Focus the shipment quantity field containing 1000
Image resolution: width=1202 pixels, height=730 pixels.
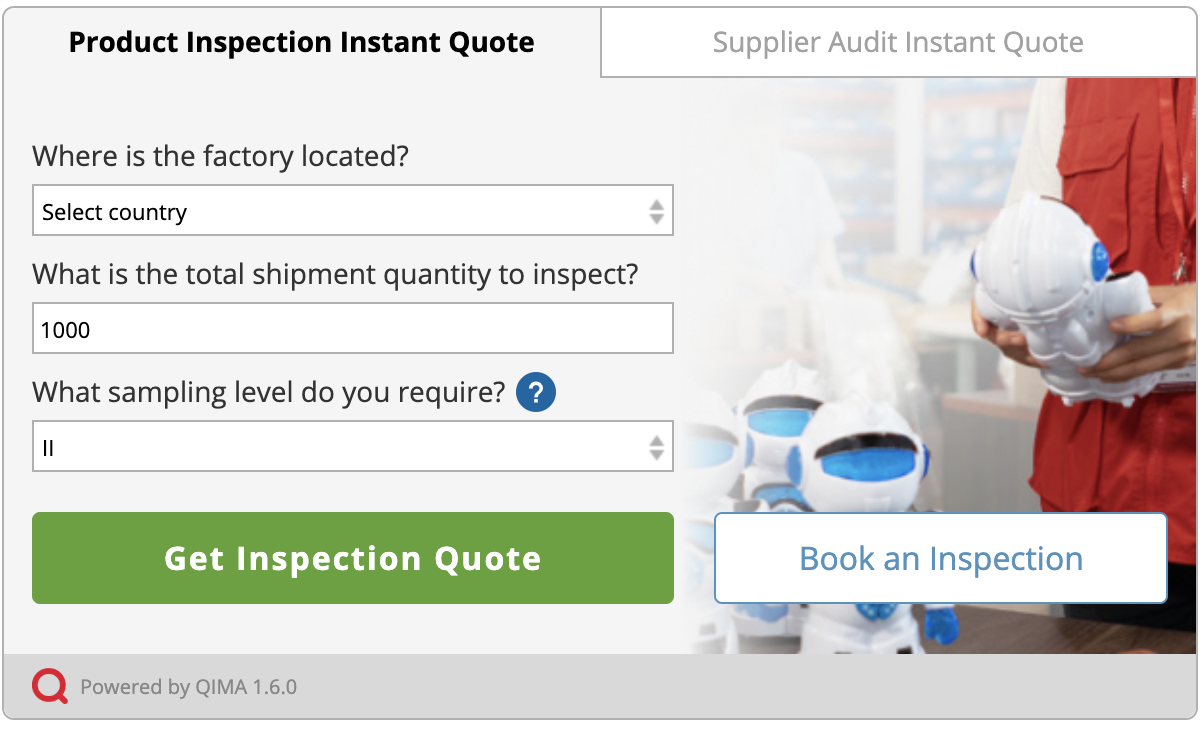click(352, 329)
